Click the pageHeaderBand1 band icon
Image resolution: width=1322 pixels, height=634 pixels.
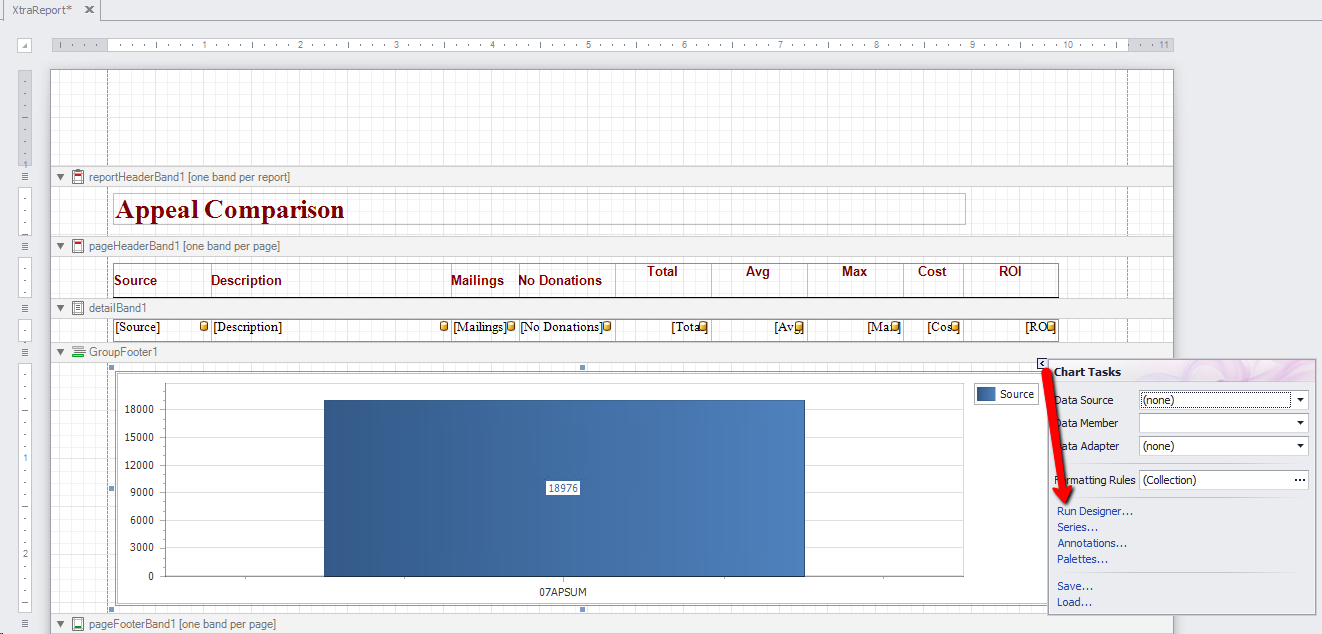[x=78, y=246]
